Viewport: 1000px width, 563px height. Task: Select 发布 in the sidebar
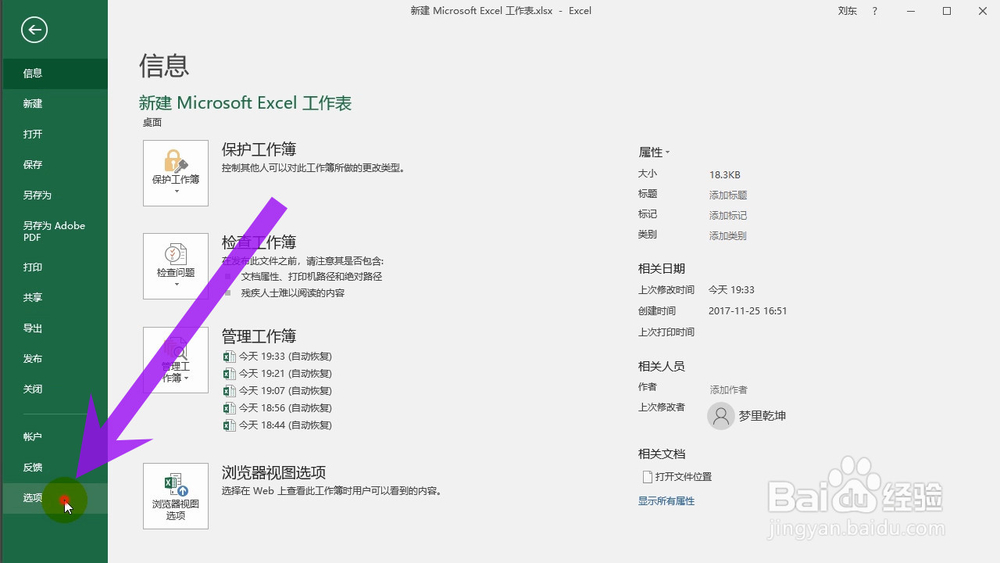55,358
